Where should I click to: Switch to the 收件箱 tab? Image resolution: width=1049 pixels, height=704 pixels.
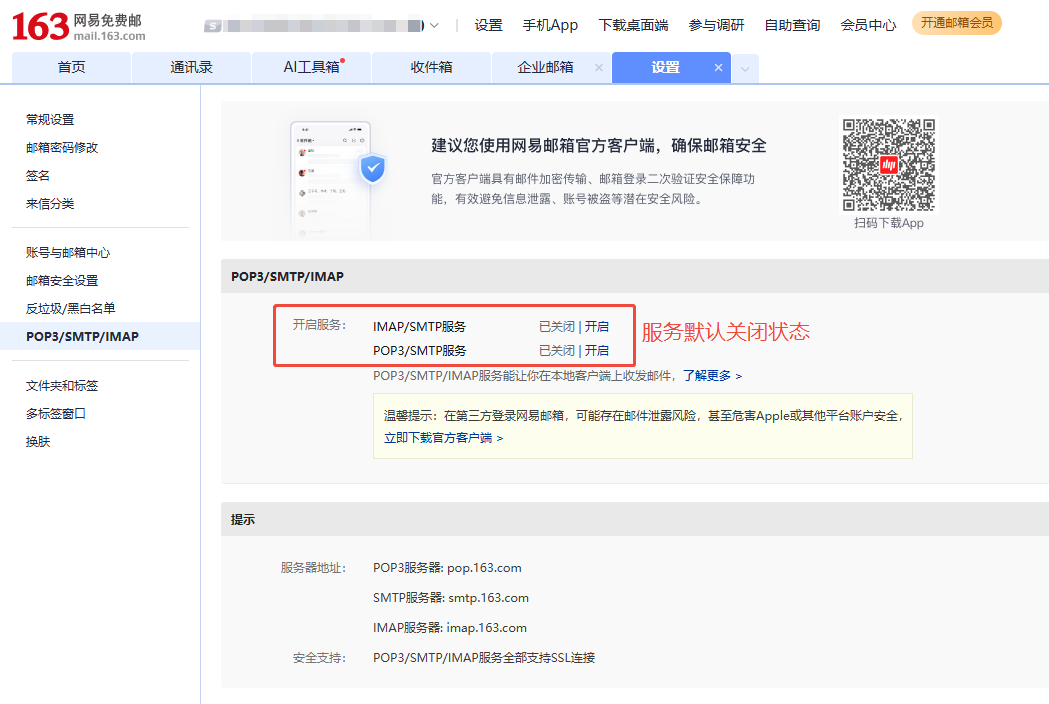(x=431, y=67)
